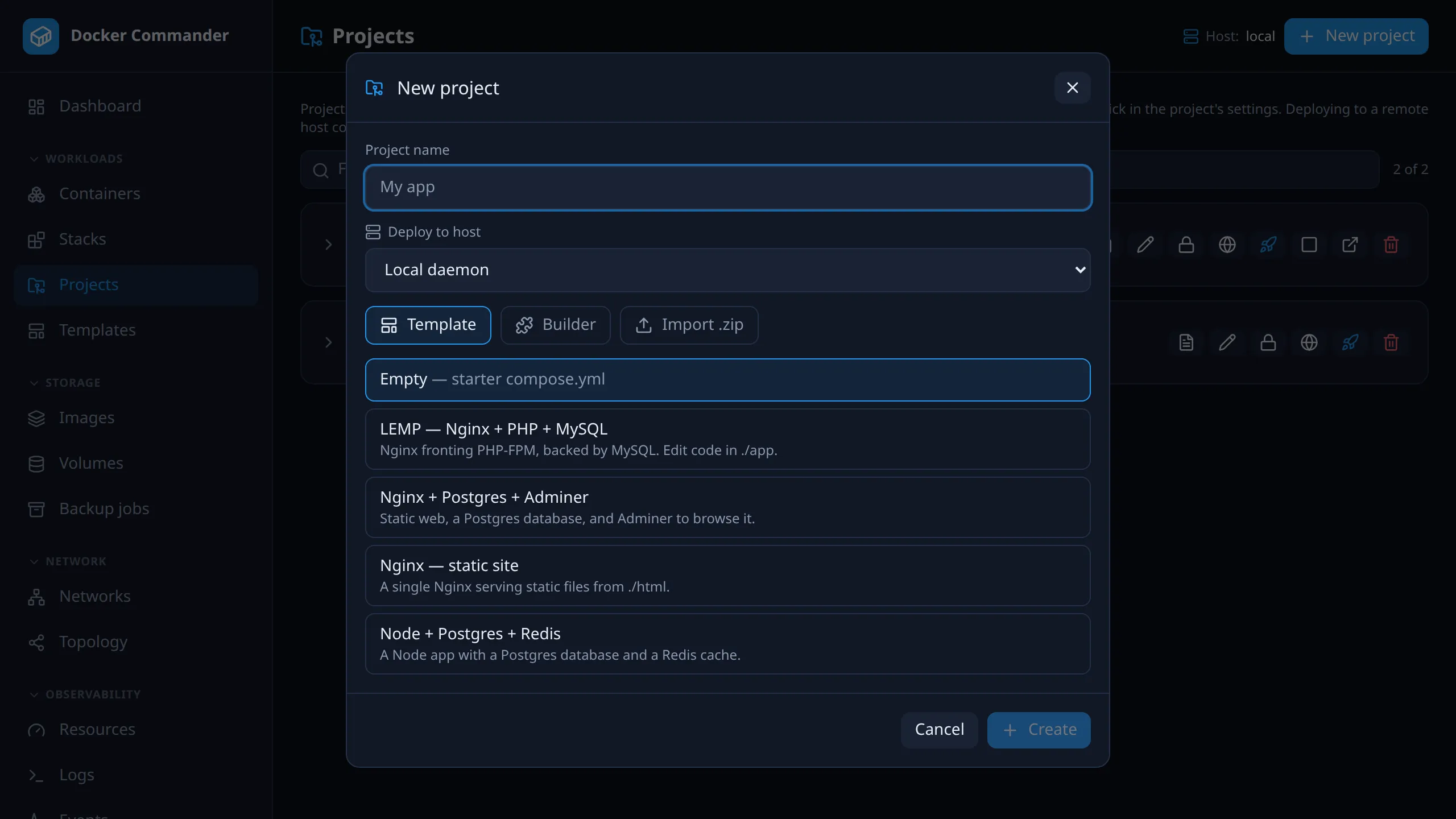Viewport: 1456px width, 819px height.
Task: Select the LEMP Nginx + PHP + MySQL template
Action: 727,439
